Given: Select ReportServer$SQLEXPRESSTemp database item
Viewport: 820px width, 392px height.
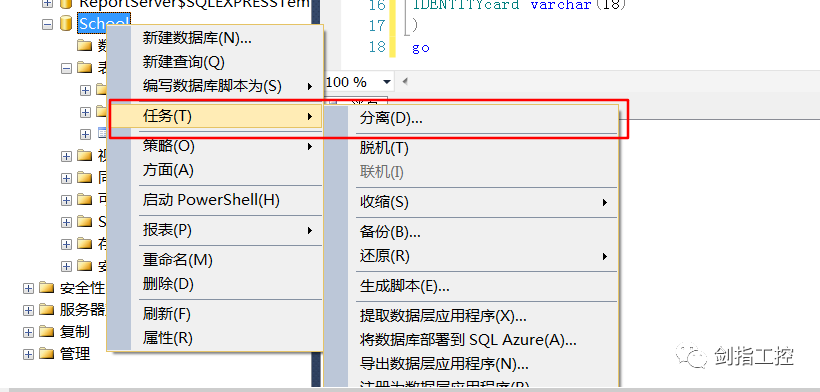Looking at the screenshot, I should (195, 4).
